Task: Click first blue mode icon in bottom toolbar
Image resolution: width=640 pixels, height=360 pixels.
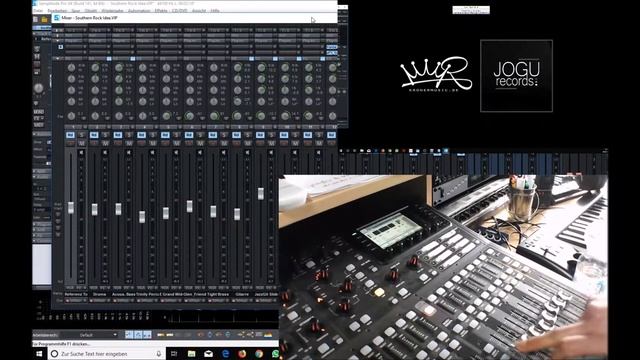Action: tap(129, 335)
